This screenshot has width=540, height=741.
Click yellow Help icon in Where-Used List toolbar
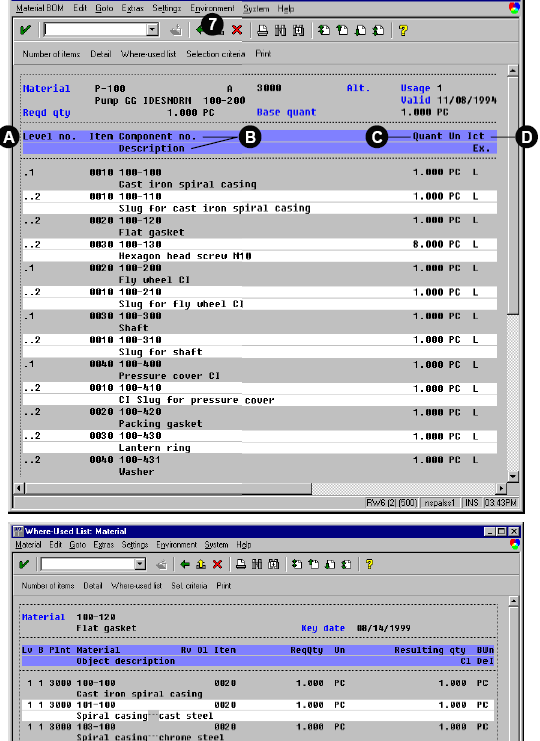(x=369, y=564)
